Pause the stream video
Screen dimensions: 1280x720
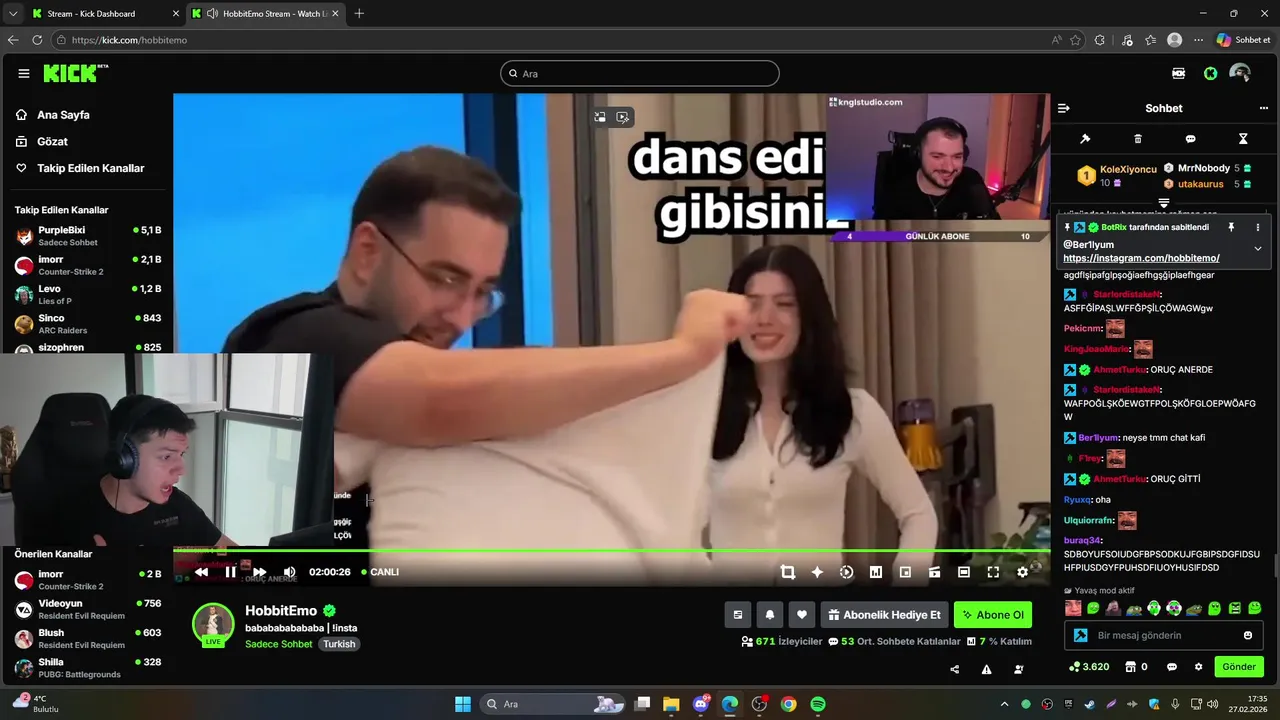230,572
